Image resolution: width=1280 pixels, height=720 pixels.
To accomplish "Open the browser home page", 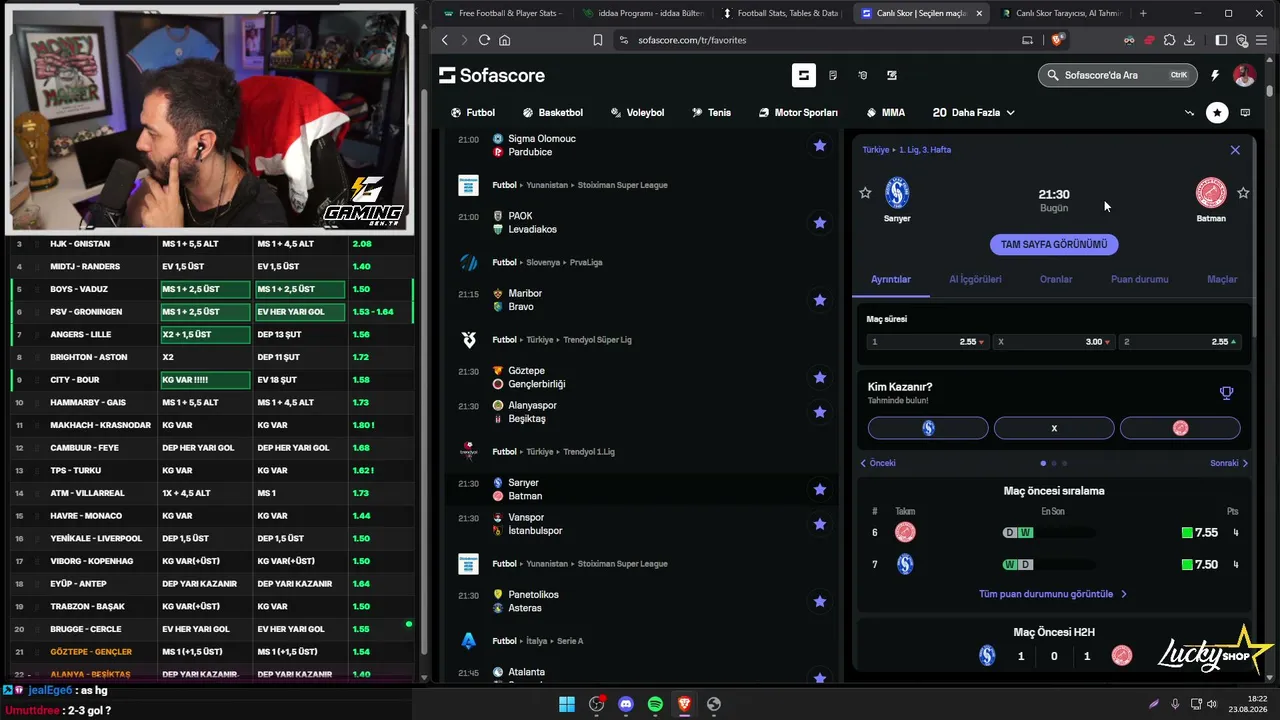I will point(505,40).
